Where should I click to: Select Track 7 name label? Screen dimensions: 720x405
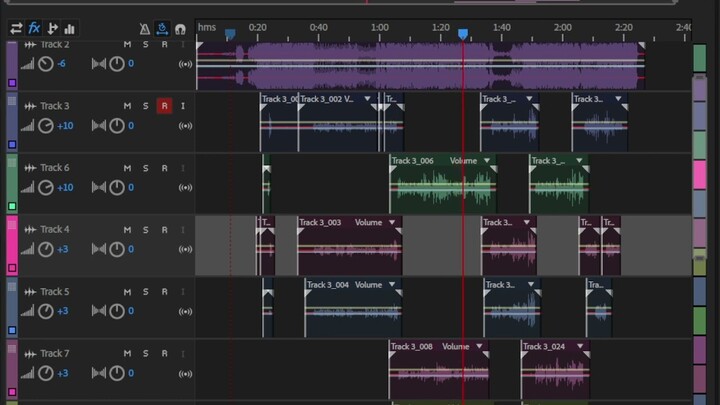pos(55,354)
